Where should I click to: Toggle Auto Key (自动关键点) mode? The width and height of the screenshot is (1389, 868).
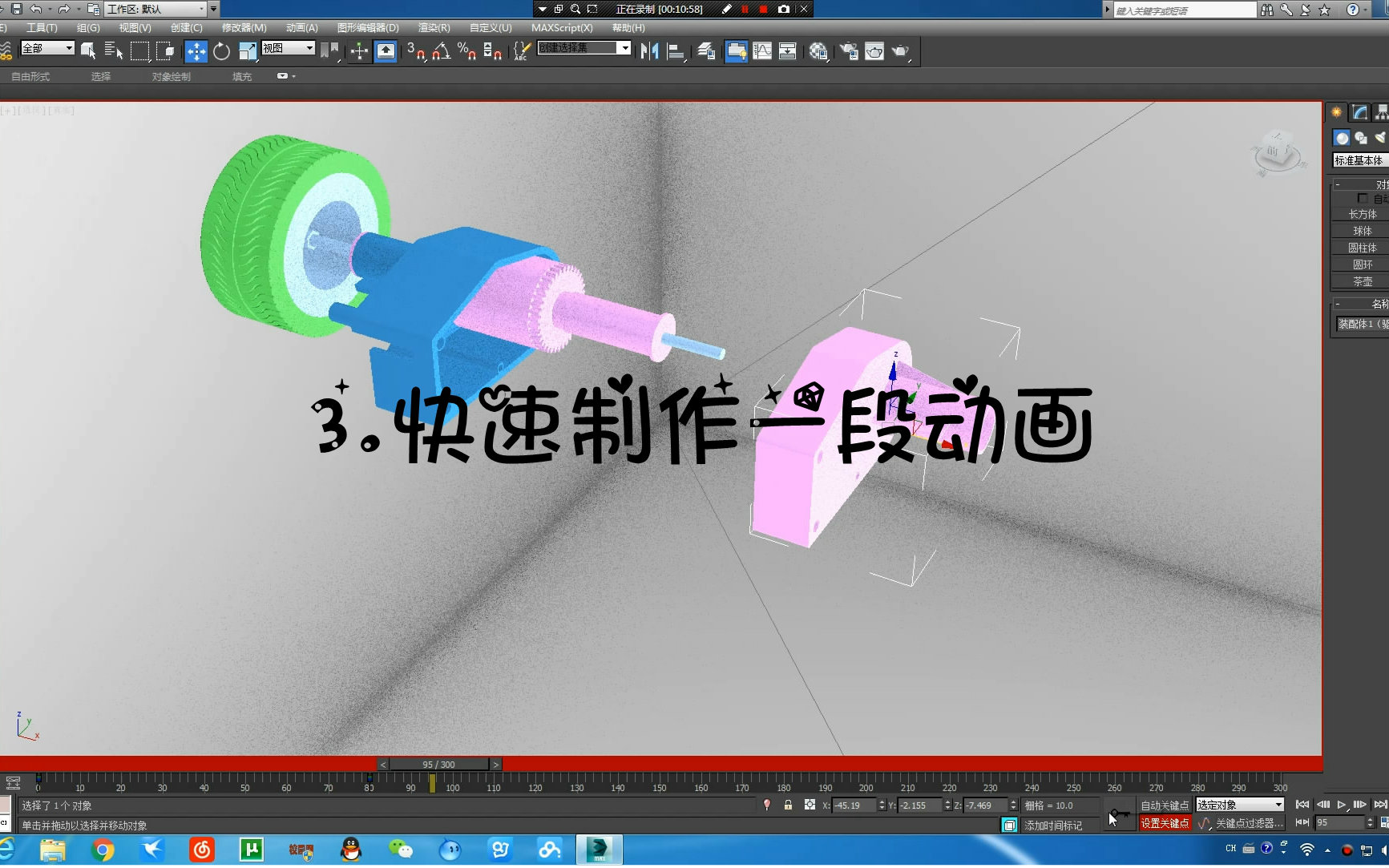point(1165,805)
